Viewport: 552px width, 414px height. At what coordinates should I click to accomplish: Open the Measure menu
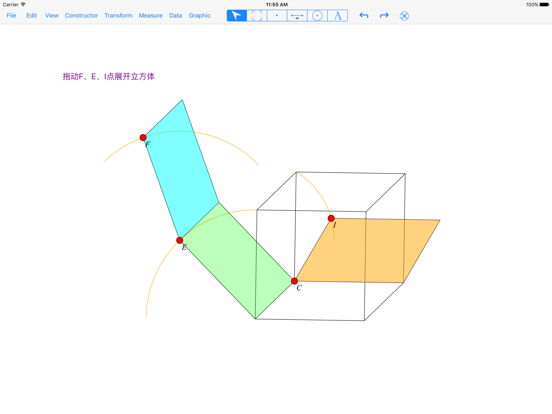click(x=150, y=15)
